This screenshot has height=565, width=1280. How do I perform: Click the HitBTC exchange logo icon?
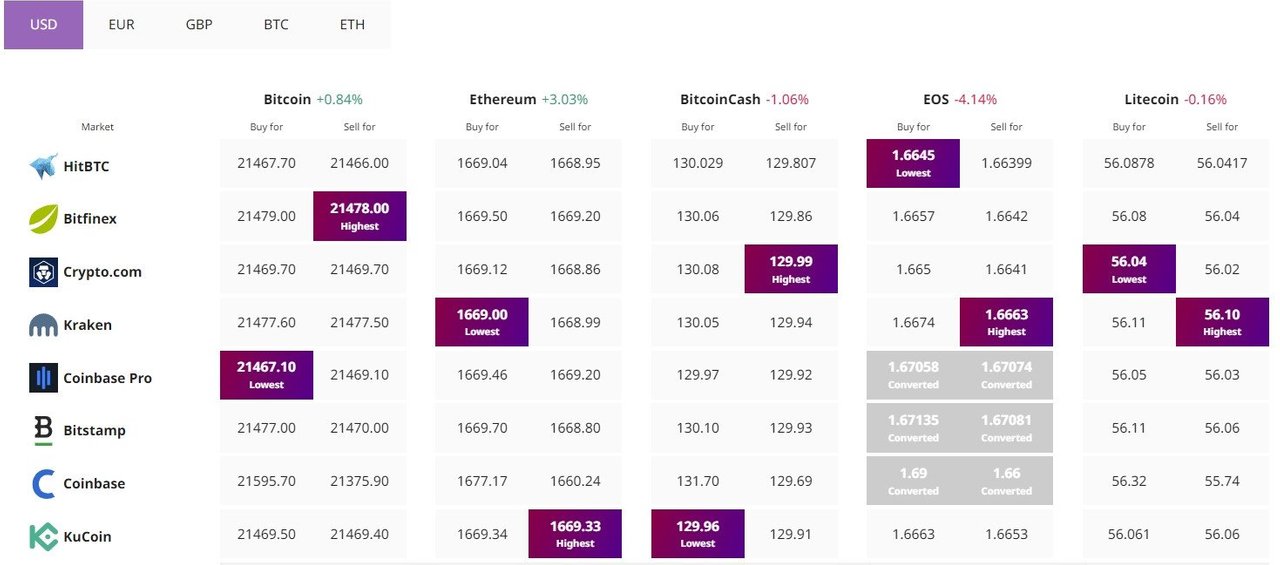click(43, 166)
